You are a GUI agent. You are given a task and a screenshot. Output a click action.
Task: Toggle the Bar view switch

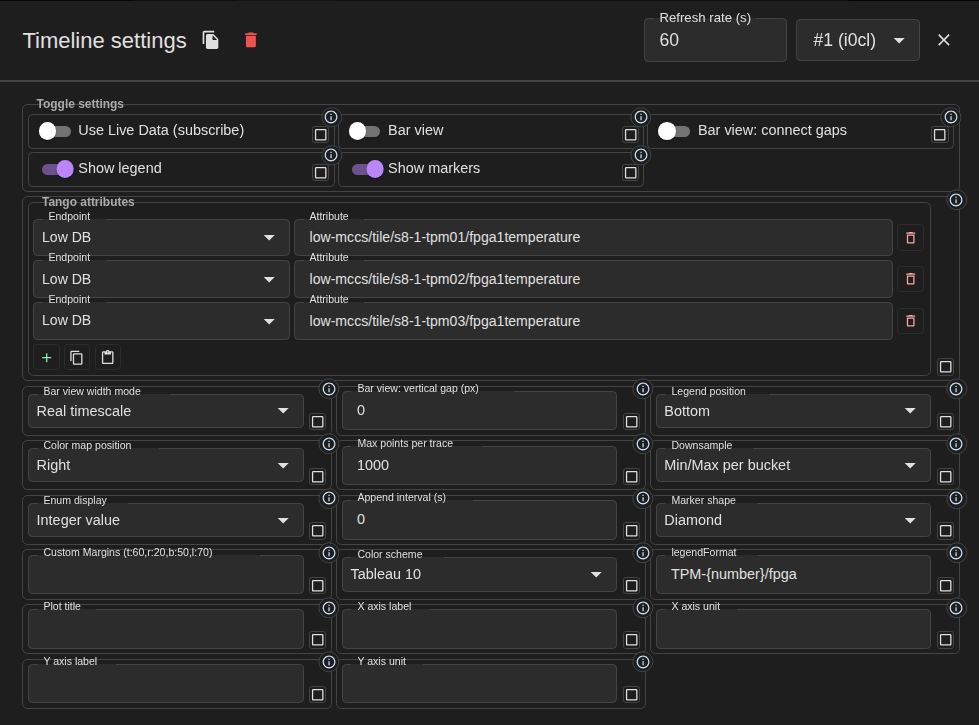point(365,131)
